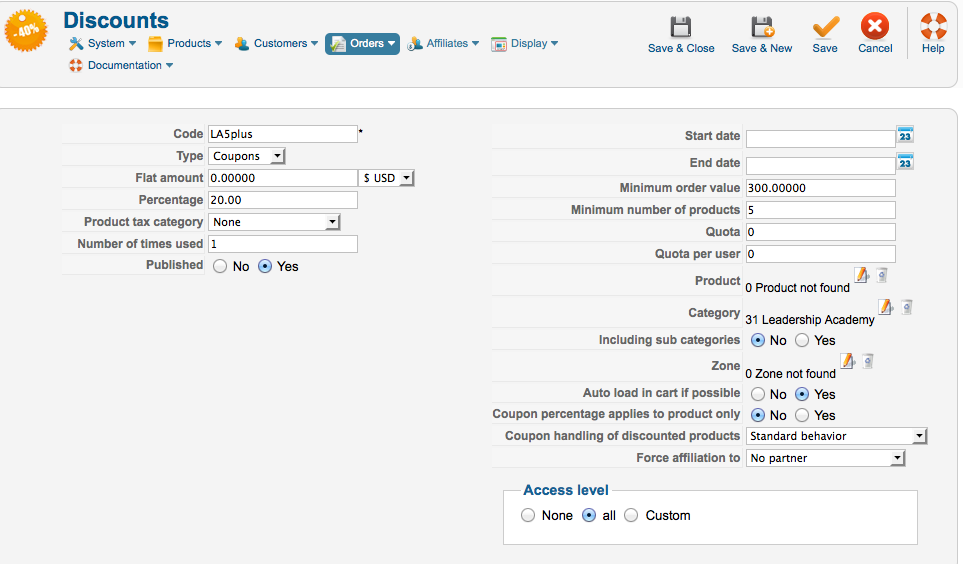The image size is (963, 564).
Task: Set Published to No
Action: [221, 267]
